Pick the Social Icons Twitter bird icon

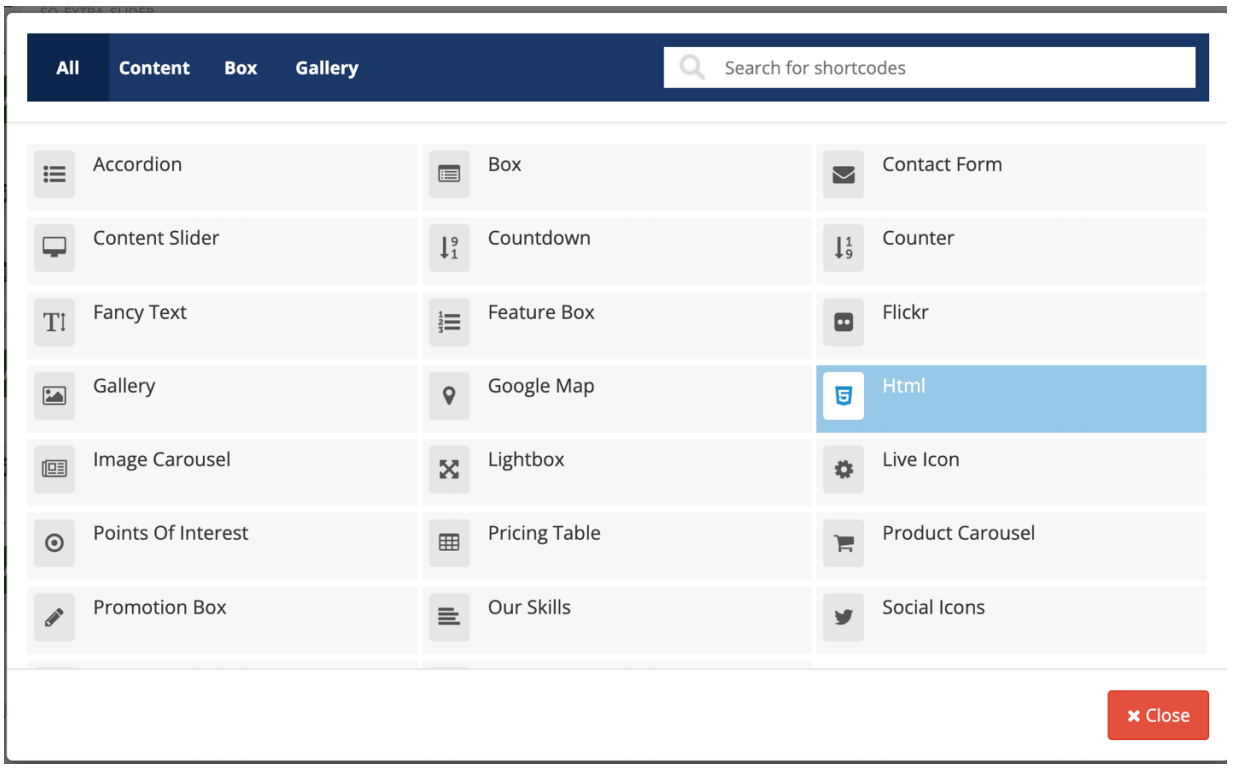[843, 617]
